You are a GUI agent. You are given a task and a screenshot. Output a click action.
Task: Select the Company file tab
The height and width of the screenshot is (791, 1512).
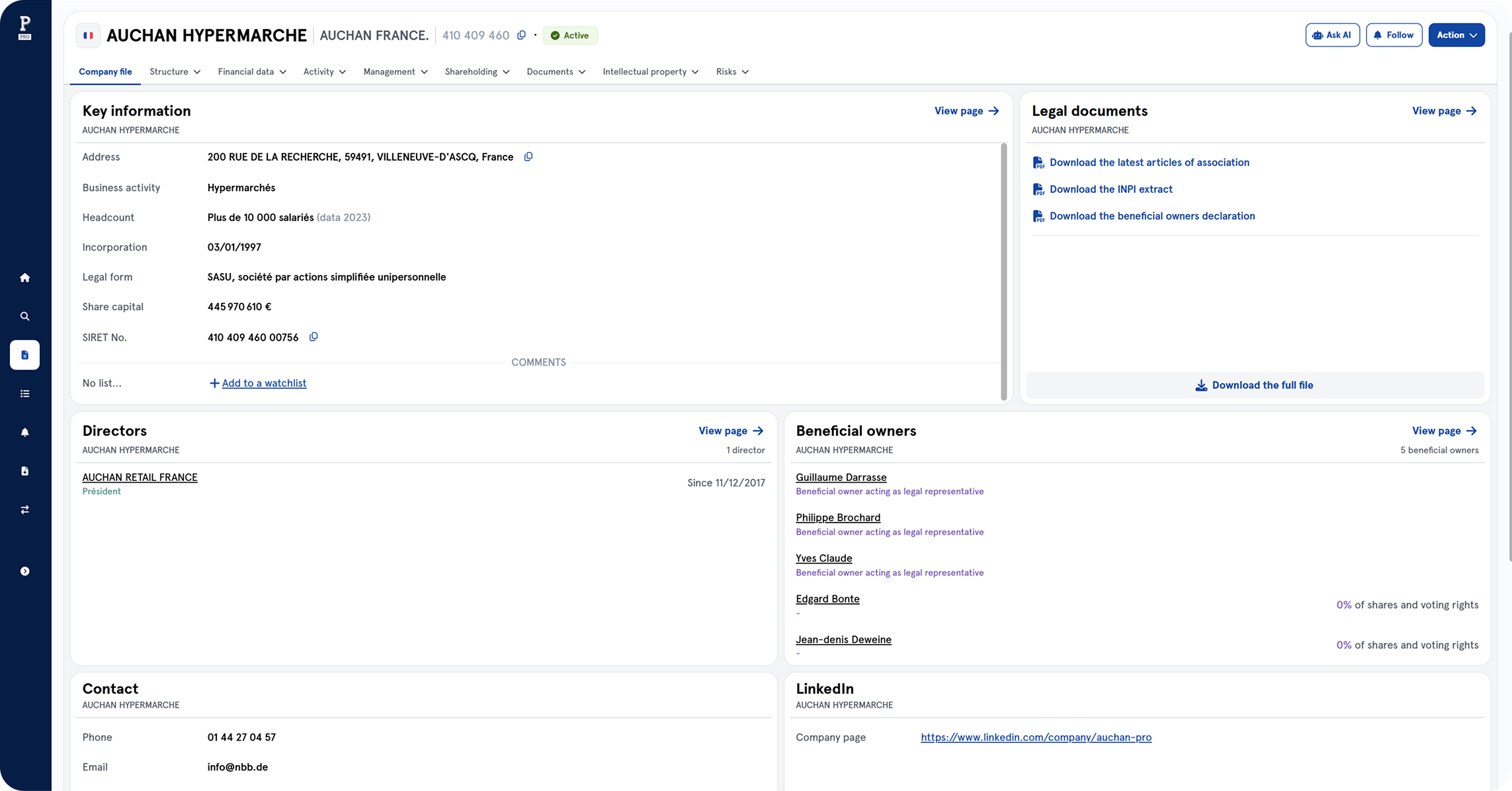pos(105,71)
